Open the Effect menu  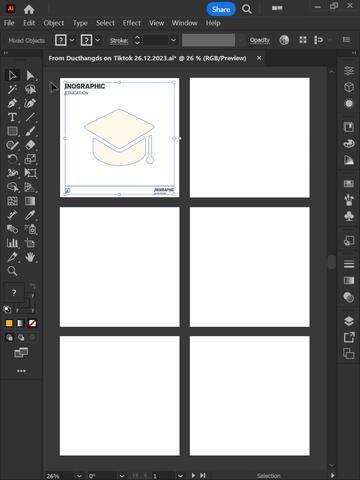132,23
